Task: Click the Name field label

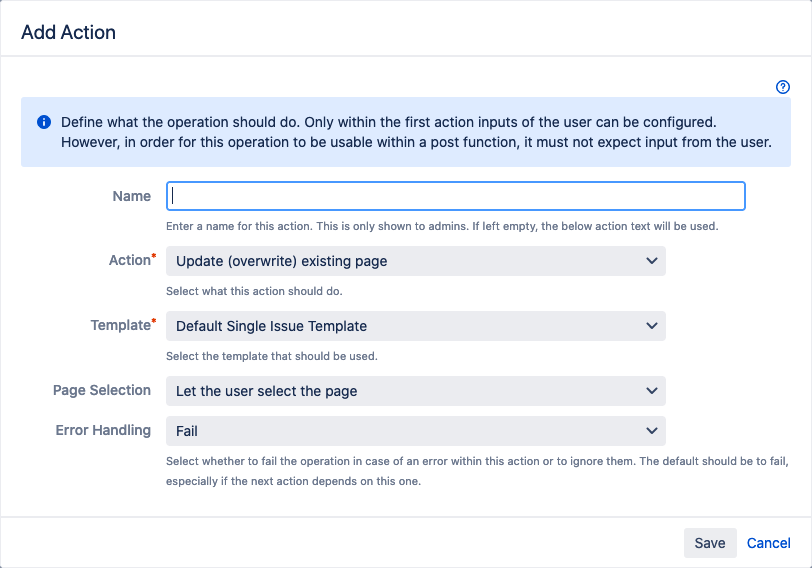Action: [132, 196]
